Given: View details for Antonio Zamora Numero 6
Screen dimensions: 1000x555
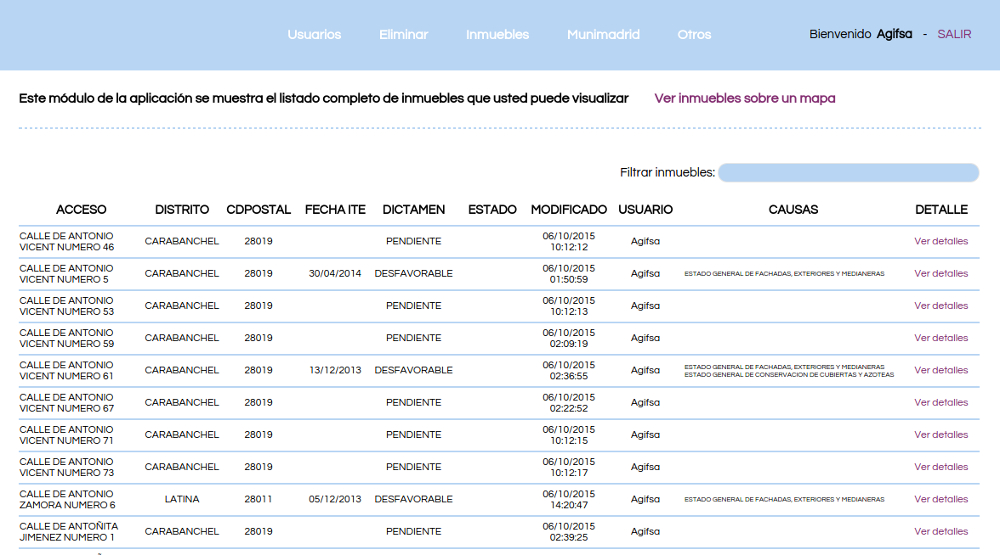Looking at the screenshot, I should click(941, 499).
